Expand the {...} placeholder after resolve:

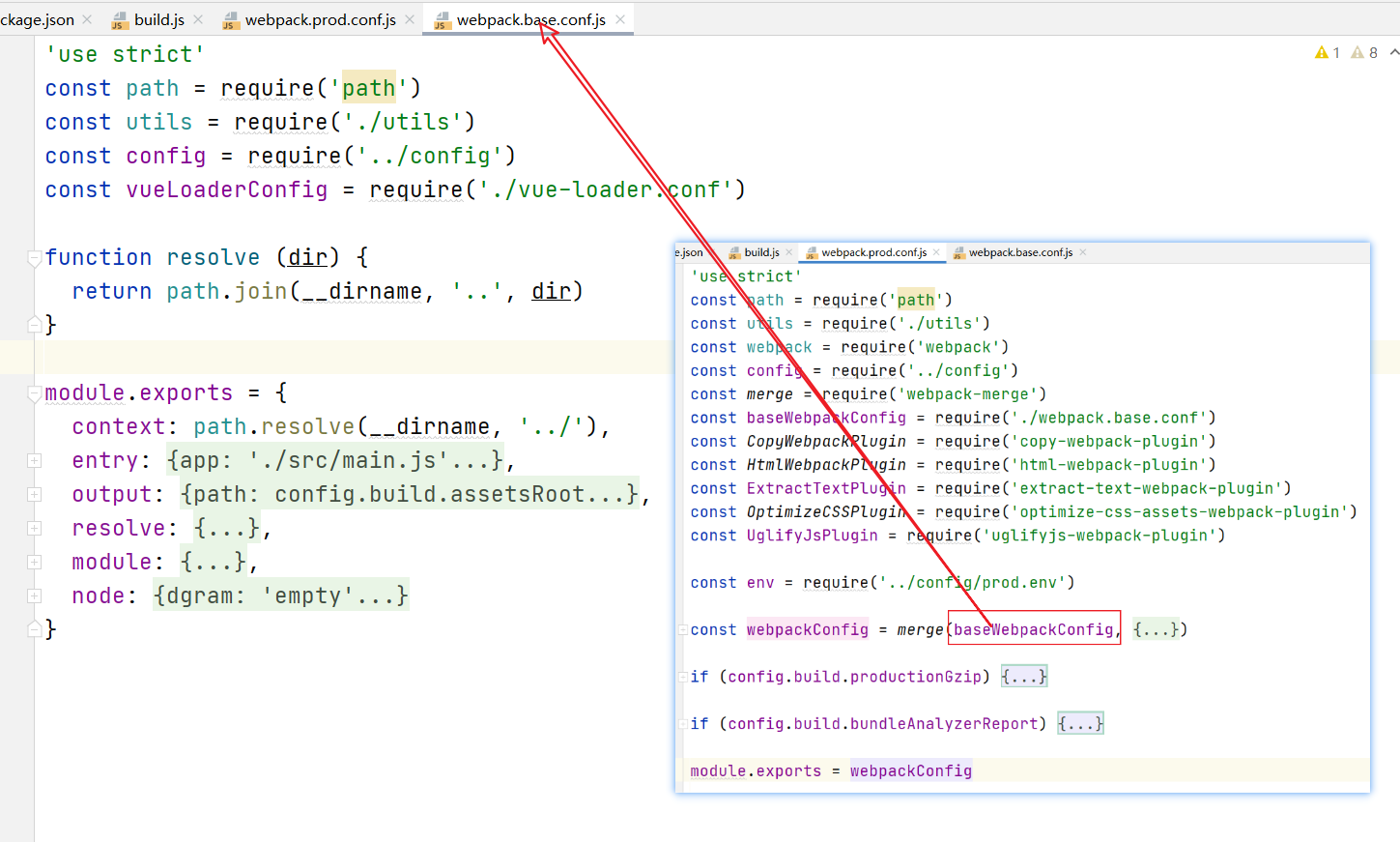point(227,528)
